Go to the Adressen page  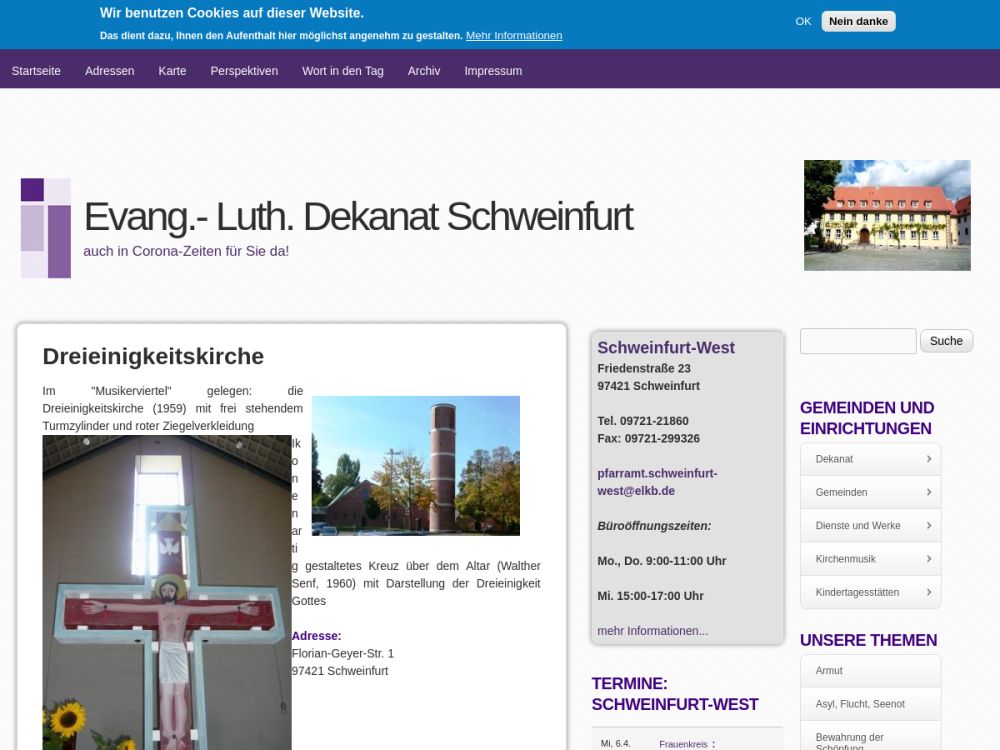(109, 71)
